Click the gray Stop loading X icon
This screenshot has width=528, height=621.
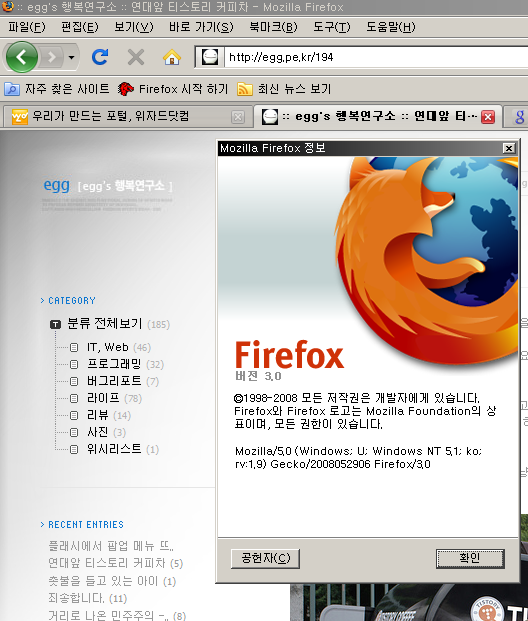coord(136,57)
